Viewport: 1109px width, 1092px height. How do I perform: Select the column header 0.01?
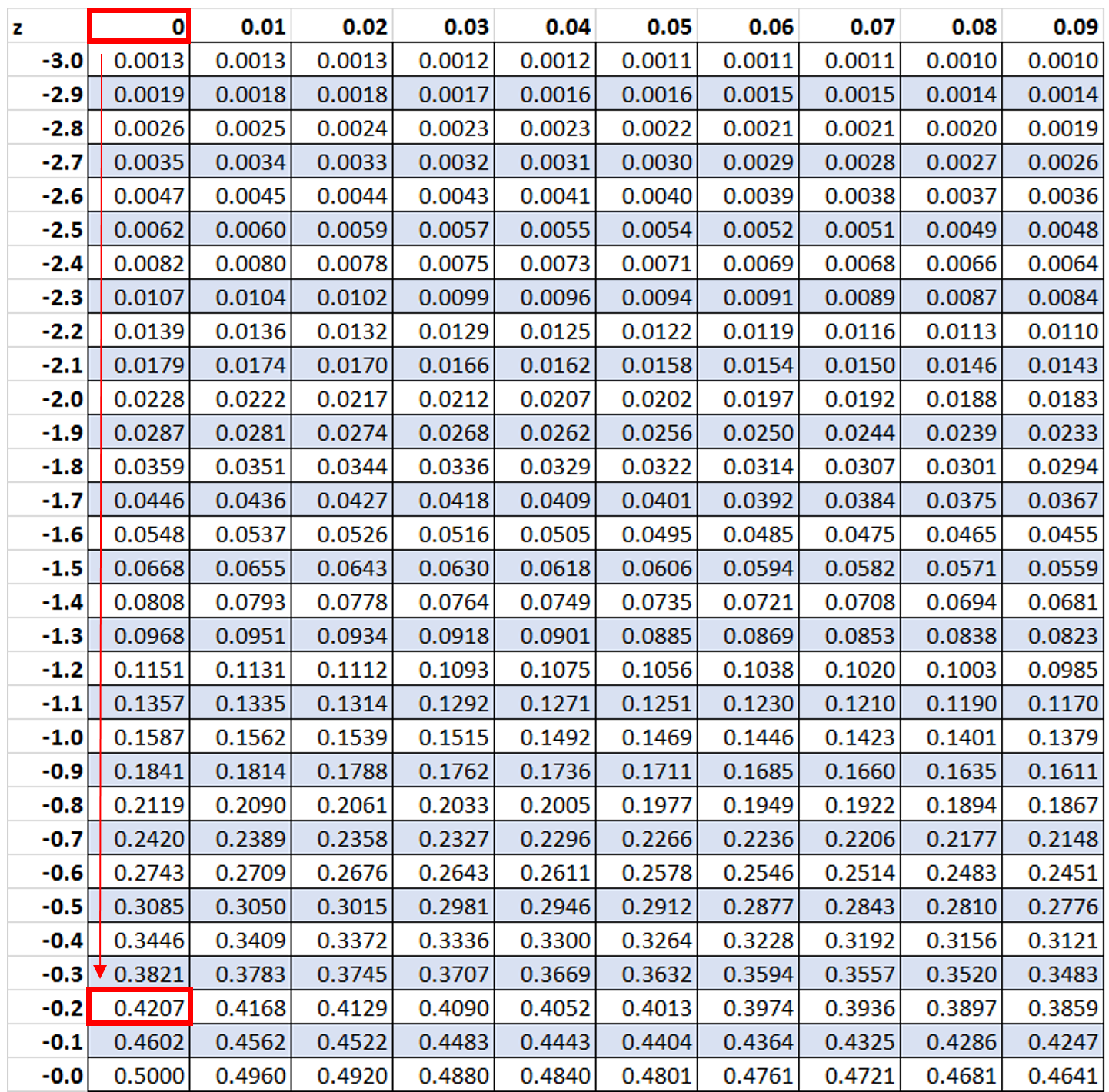[x=261, y=25]
